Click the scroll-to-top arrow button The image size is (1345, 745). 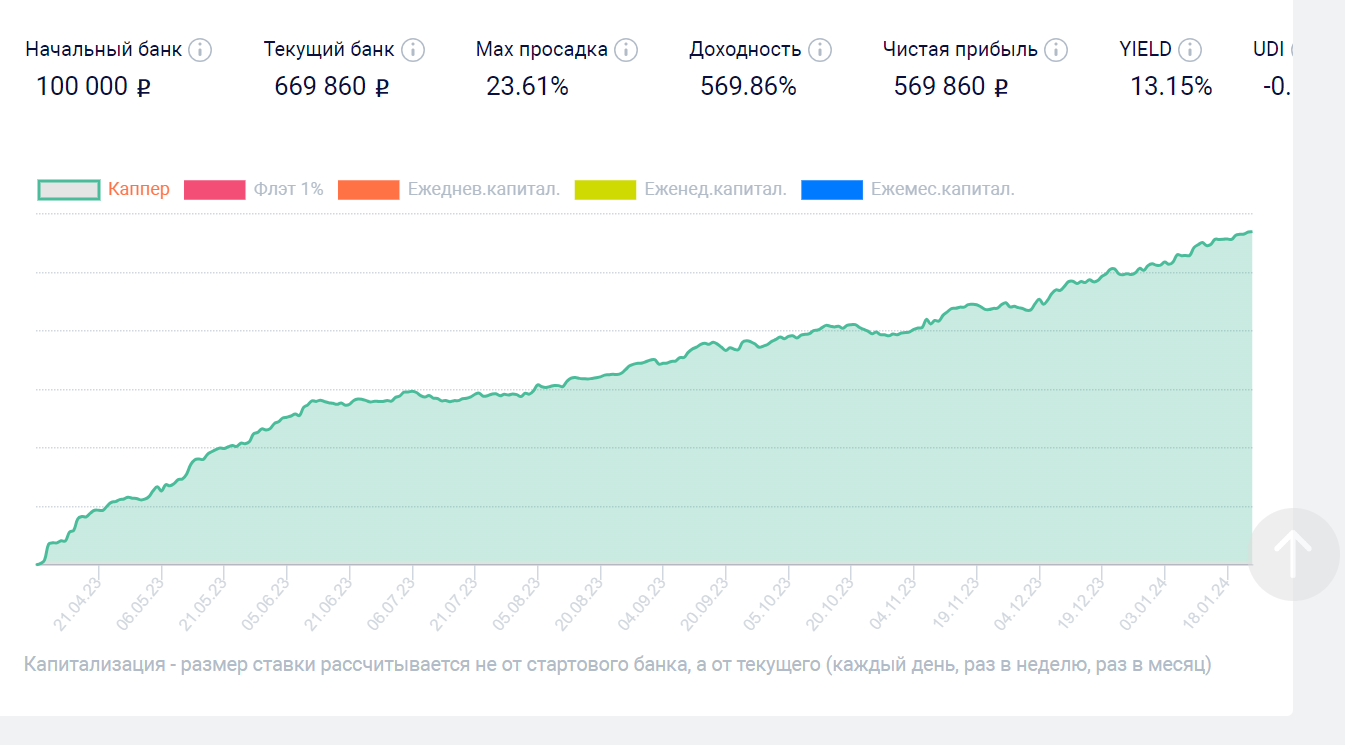pos(1294,555)
